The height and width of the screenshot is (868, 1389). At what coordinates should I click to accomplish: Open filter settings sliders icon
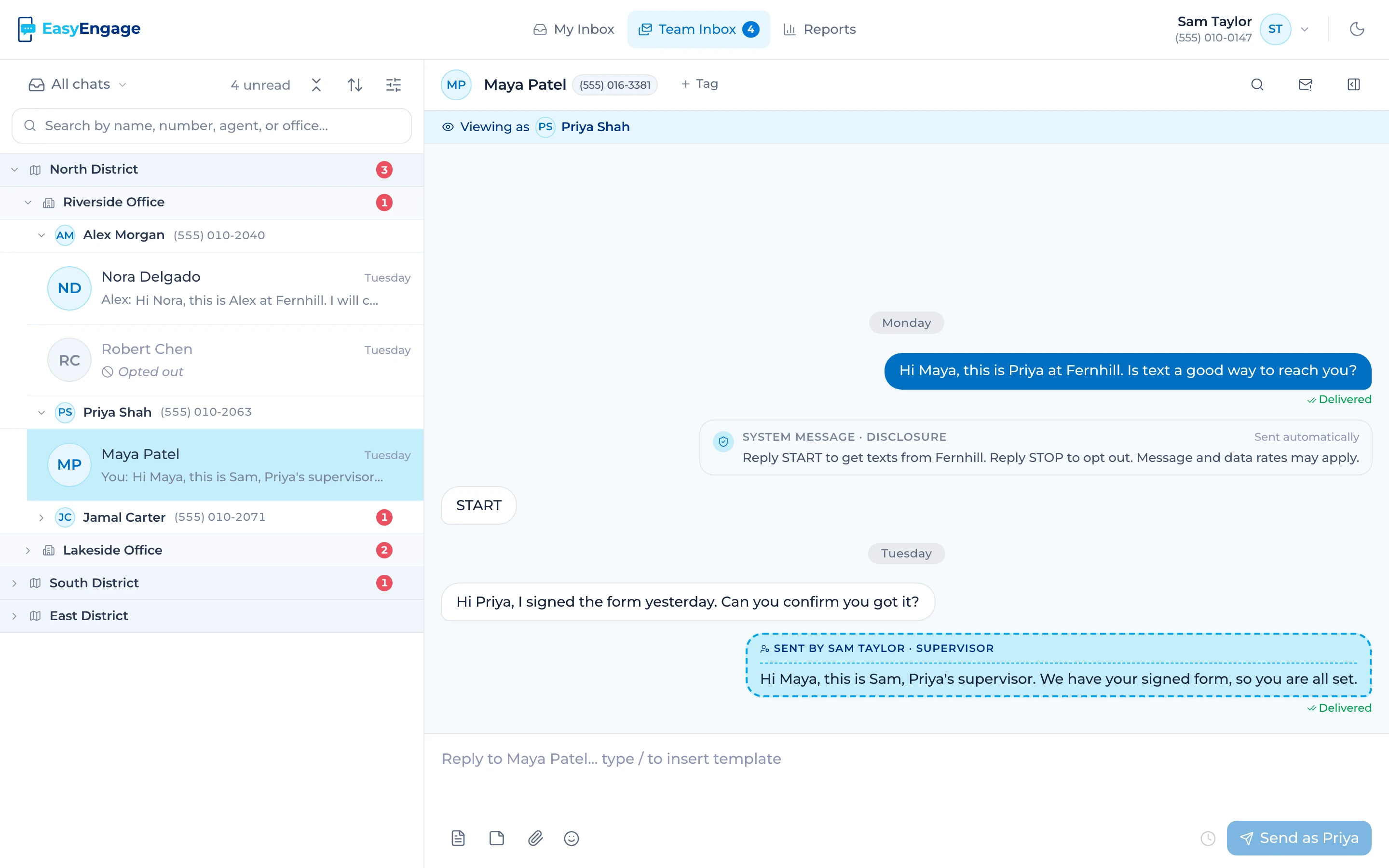393,85
